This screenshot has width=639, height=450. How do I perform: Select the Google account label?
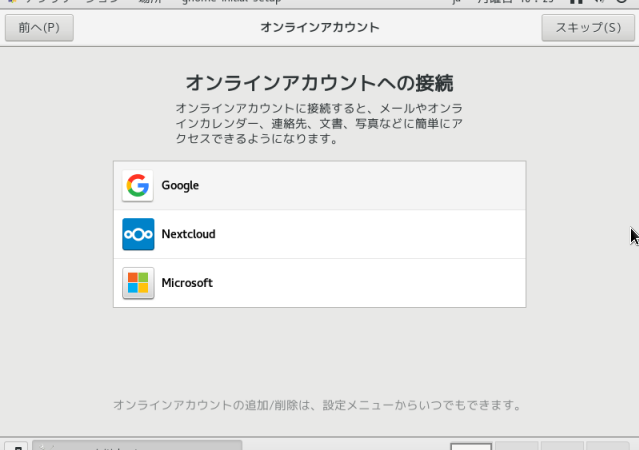click(180, 185)
